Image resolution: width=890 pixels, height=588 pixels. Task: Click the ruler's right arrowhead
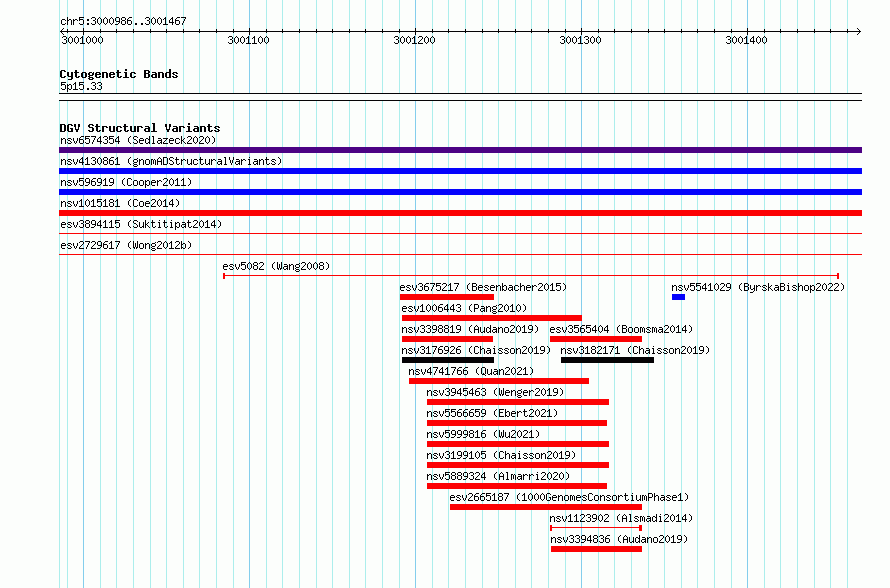point(859,31)
